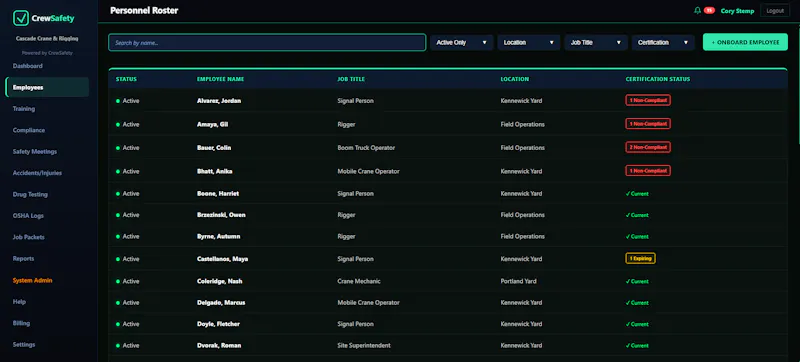Image resolution: width=800 pixels, height=362 pixels.
Task: Click the CrewSafety checkmark logo icon
Action: pos(20,18)
